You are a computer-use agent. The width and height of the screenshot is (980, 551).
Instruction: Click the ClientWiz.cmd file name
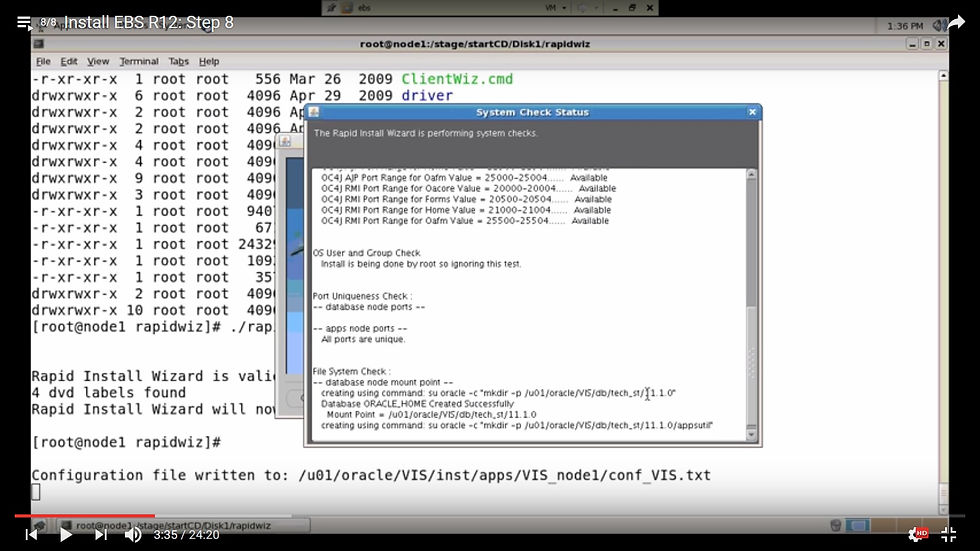point(457,79)
